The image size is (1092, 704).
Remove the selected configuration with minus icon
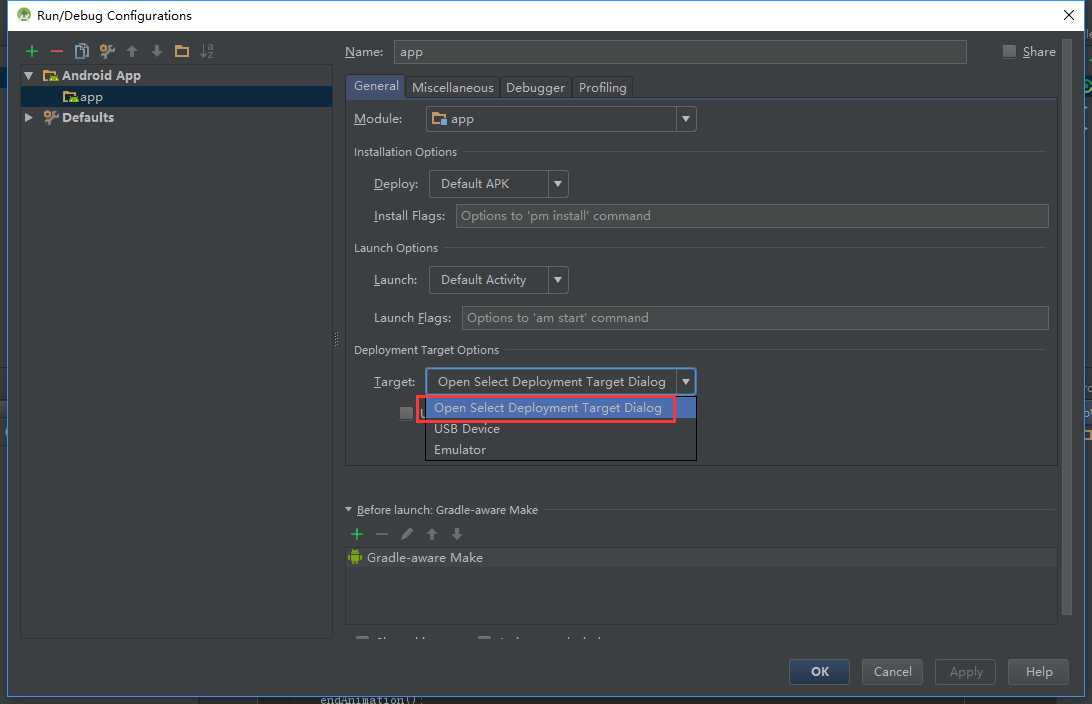click(x=57, y=51)
